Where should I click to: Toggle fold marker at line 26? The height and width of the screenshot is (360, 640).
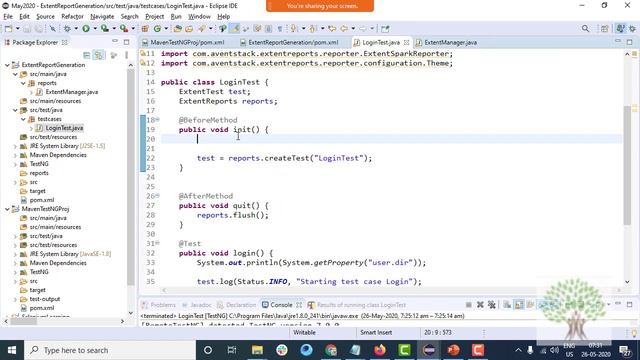pyautogui.click(x=158, y=196)
